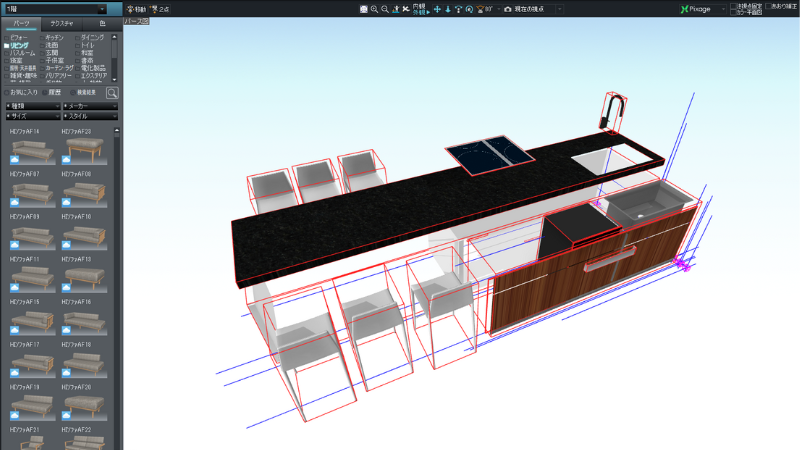Select the HDソファAF14 sofa thumbnail
This screenshot has width=800, height=450.
click(x=34, y=148)
